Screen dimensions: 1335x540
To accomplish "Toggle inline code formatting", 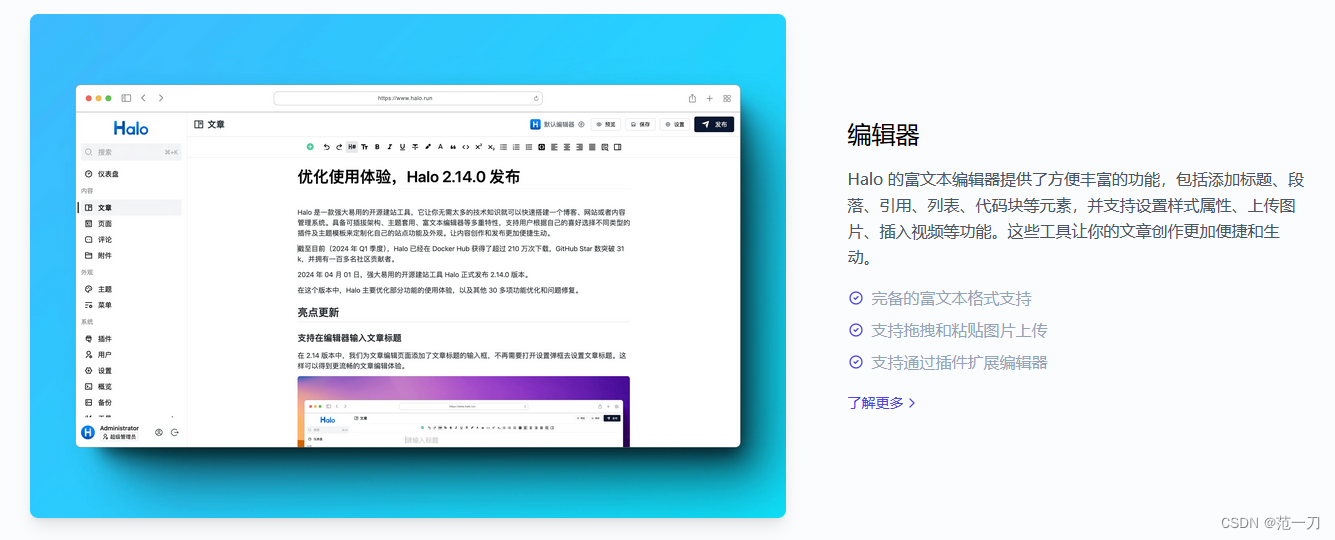I will [x=466, y=147].
